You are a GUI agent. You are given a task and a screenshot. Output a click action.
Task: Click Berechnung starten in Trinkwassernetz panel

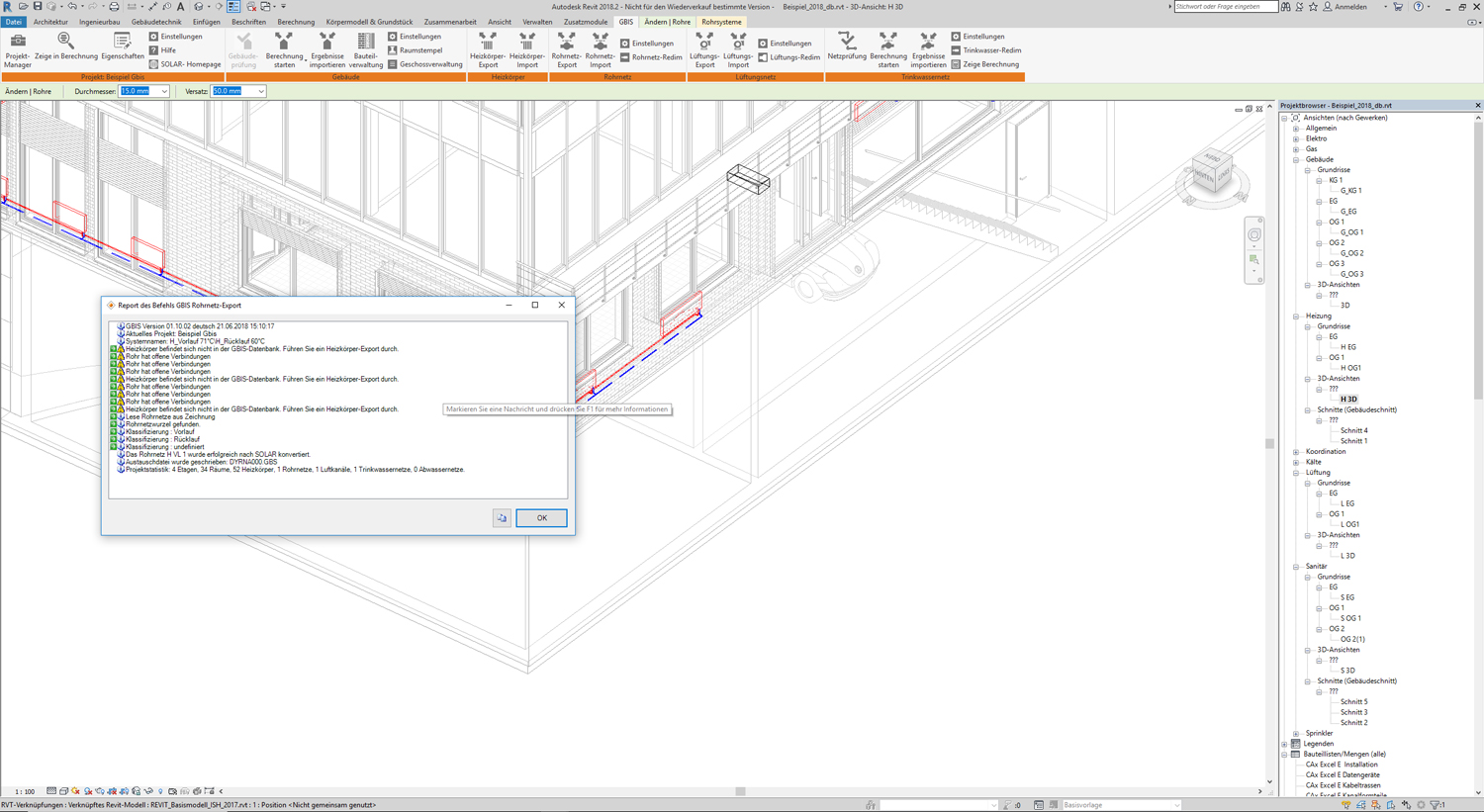[888, 50]
